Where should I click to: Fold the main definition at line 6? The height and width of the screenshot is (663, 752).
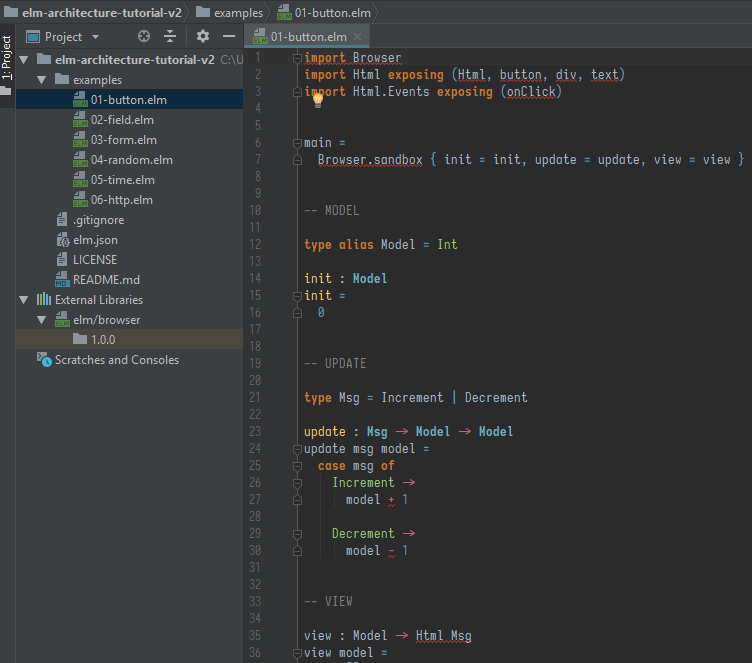pyautogui.click(x=297, y=143)
